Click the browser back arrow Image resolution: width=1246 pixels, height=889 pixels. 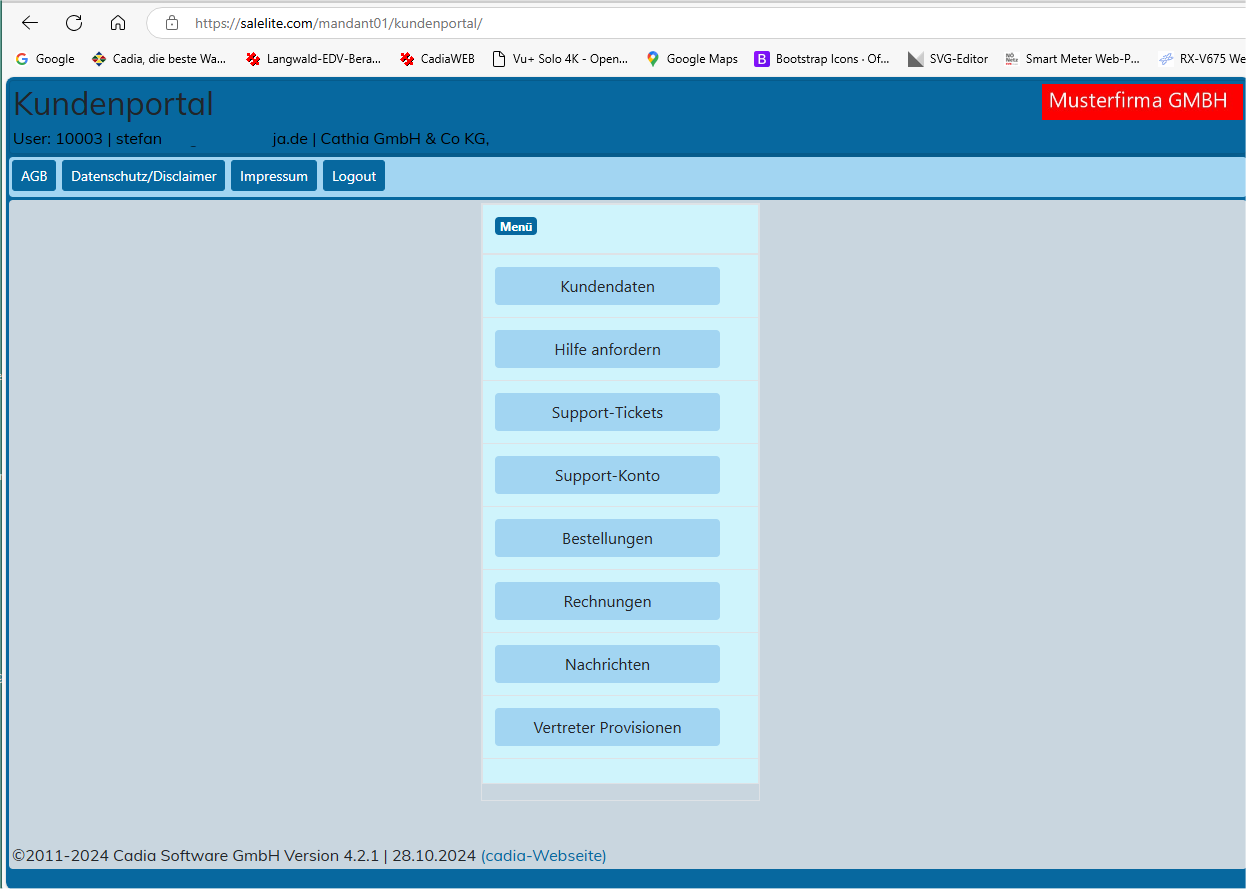pyautogui.click(x=30, y=23)
